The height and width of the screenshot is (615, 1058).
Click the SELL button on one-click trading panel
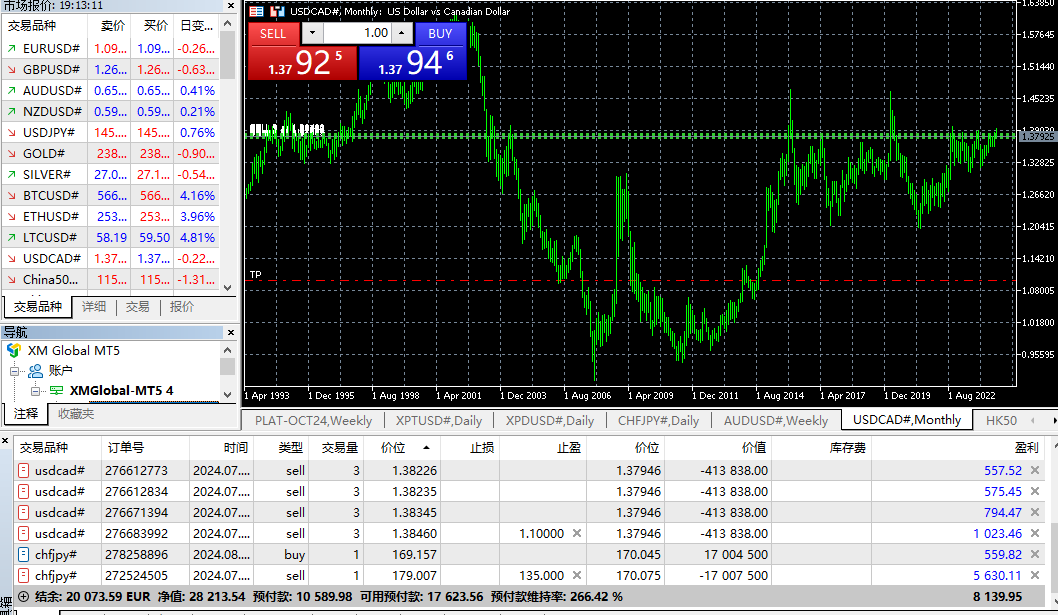point(273,33)
